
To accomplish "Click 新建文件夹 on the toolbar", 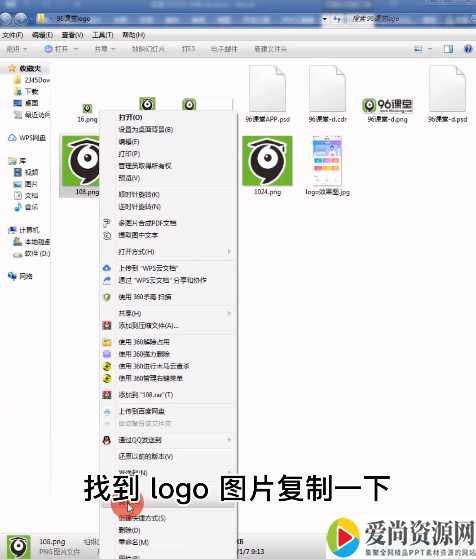I will (270, 49).
